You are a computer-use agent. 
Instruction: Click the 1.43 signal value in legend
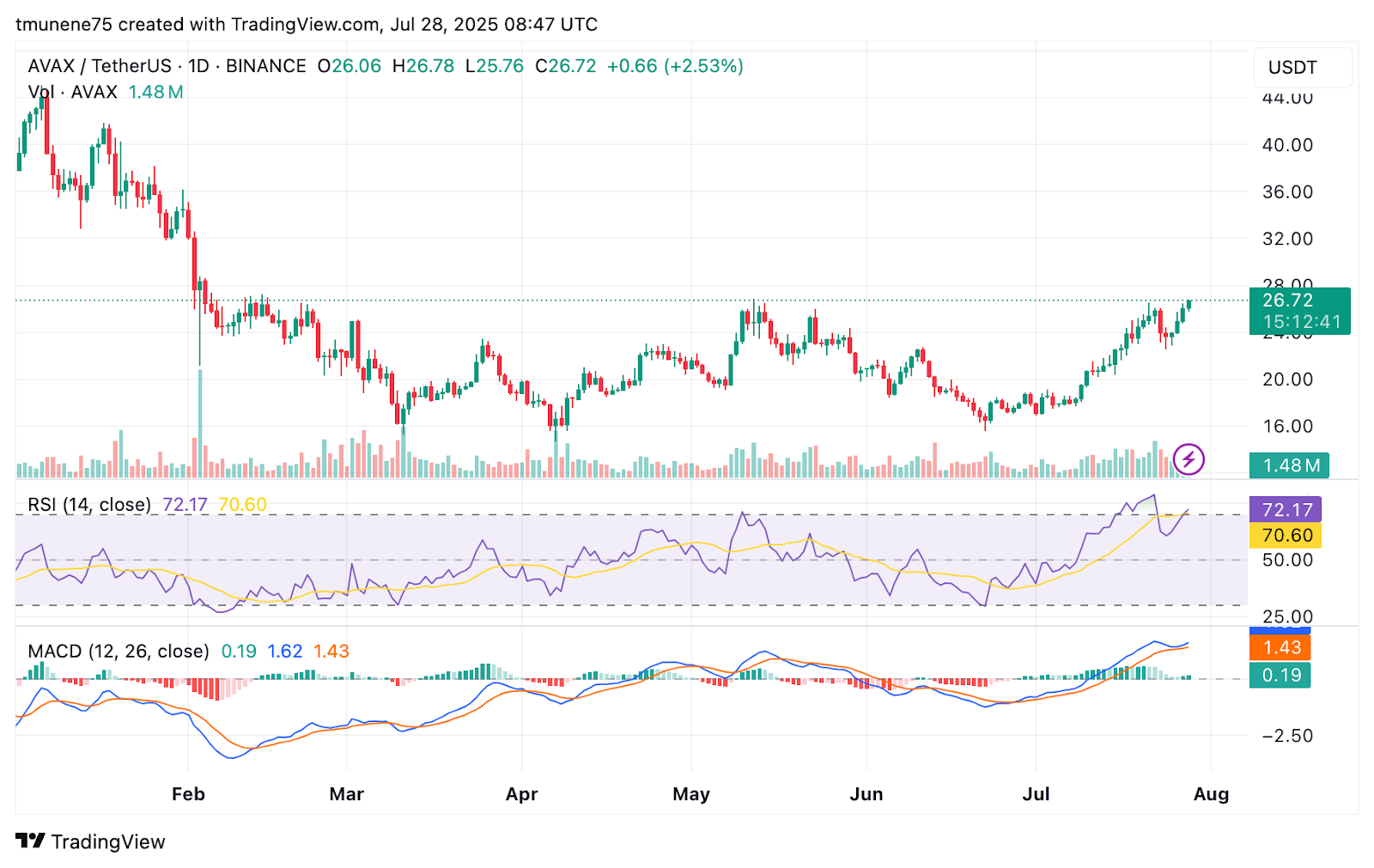331,652
